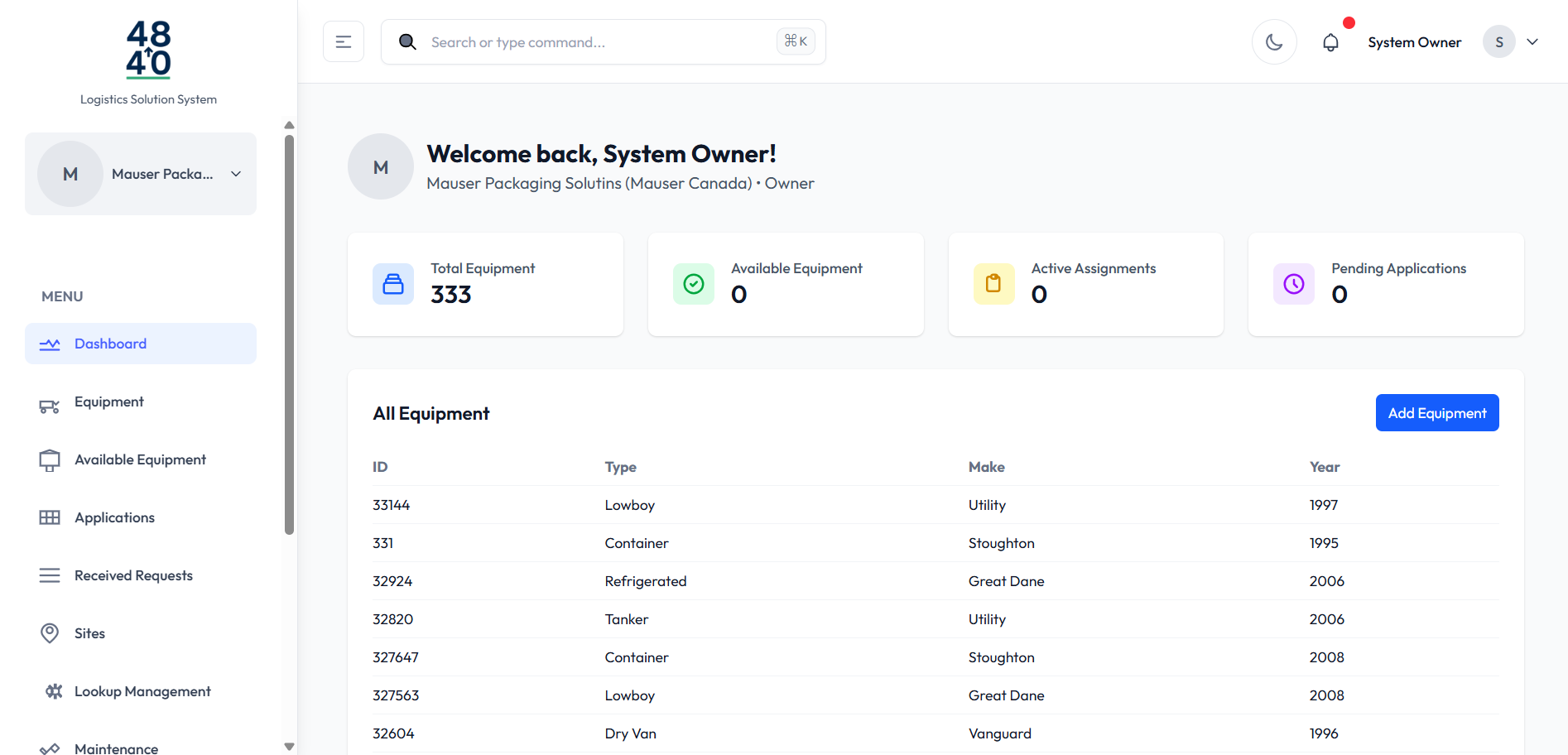Select Applications from the menu
This screenshot has width=1568, height=755.
tap(114, 517)
